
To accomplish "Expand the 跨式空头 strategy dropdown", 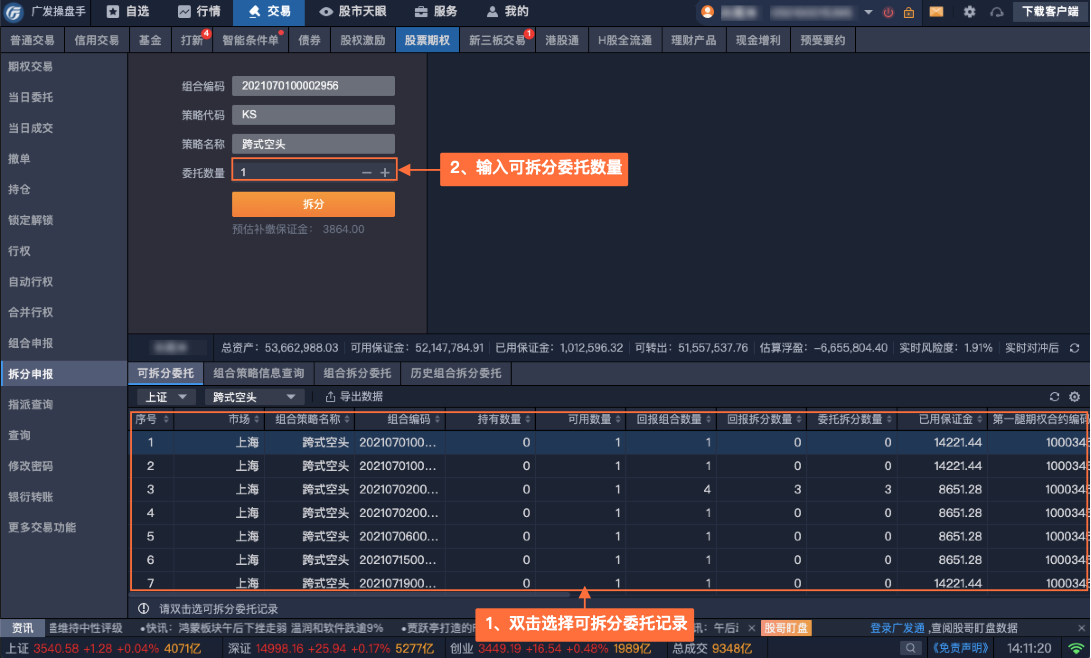I will [254, 397].
